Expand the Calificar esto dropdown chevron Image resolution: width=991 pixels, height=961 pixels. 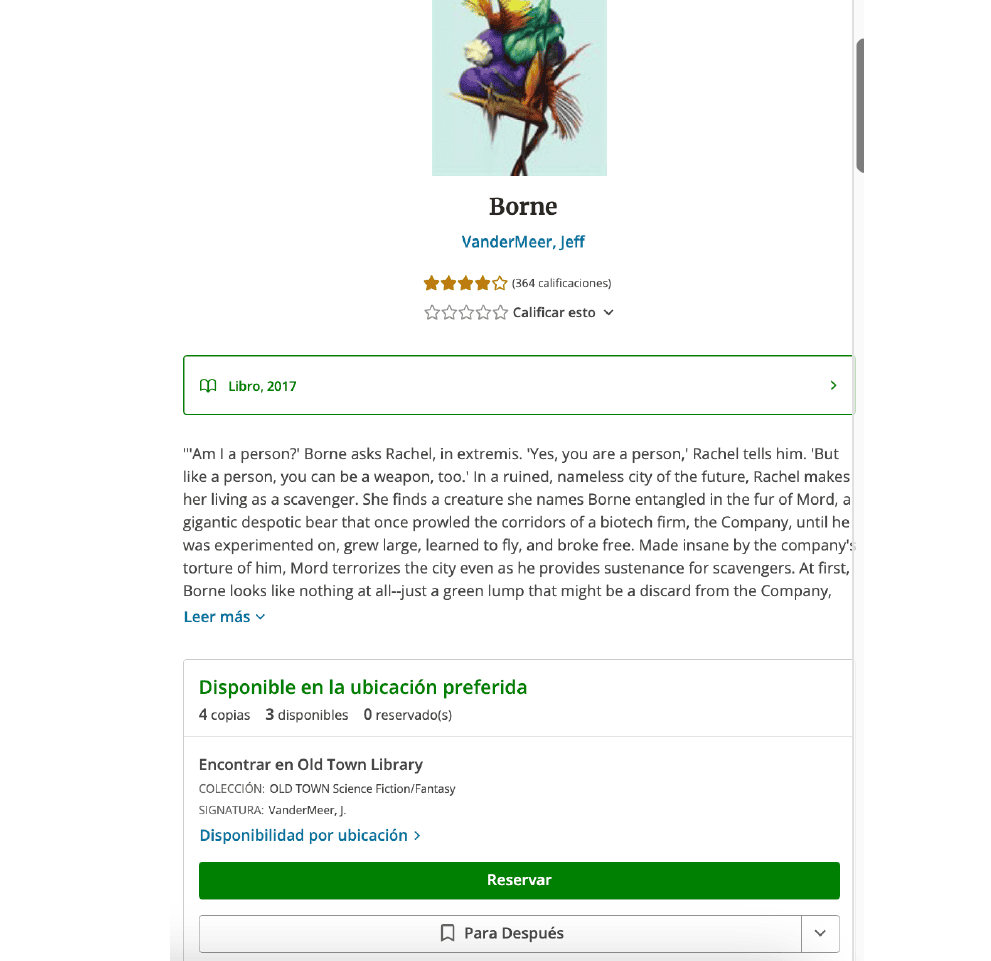[608, 313]
